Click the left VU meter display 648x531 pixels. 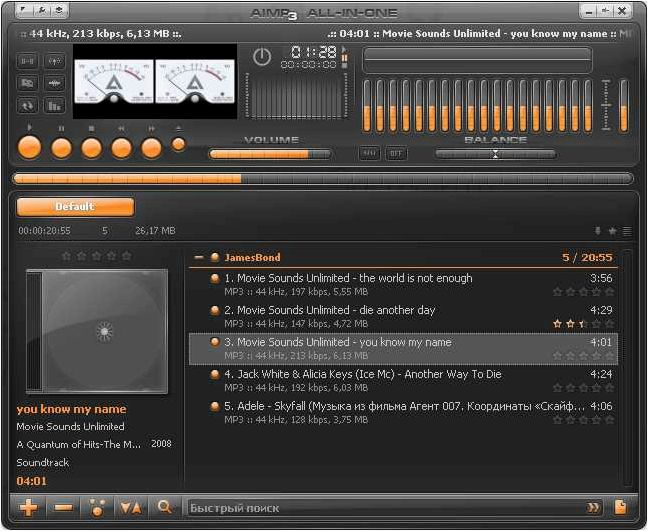pos(114,81)
